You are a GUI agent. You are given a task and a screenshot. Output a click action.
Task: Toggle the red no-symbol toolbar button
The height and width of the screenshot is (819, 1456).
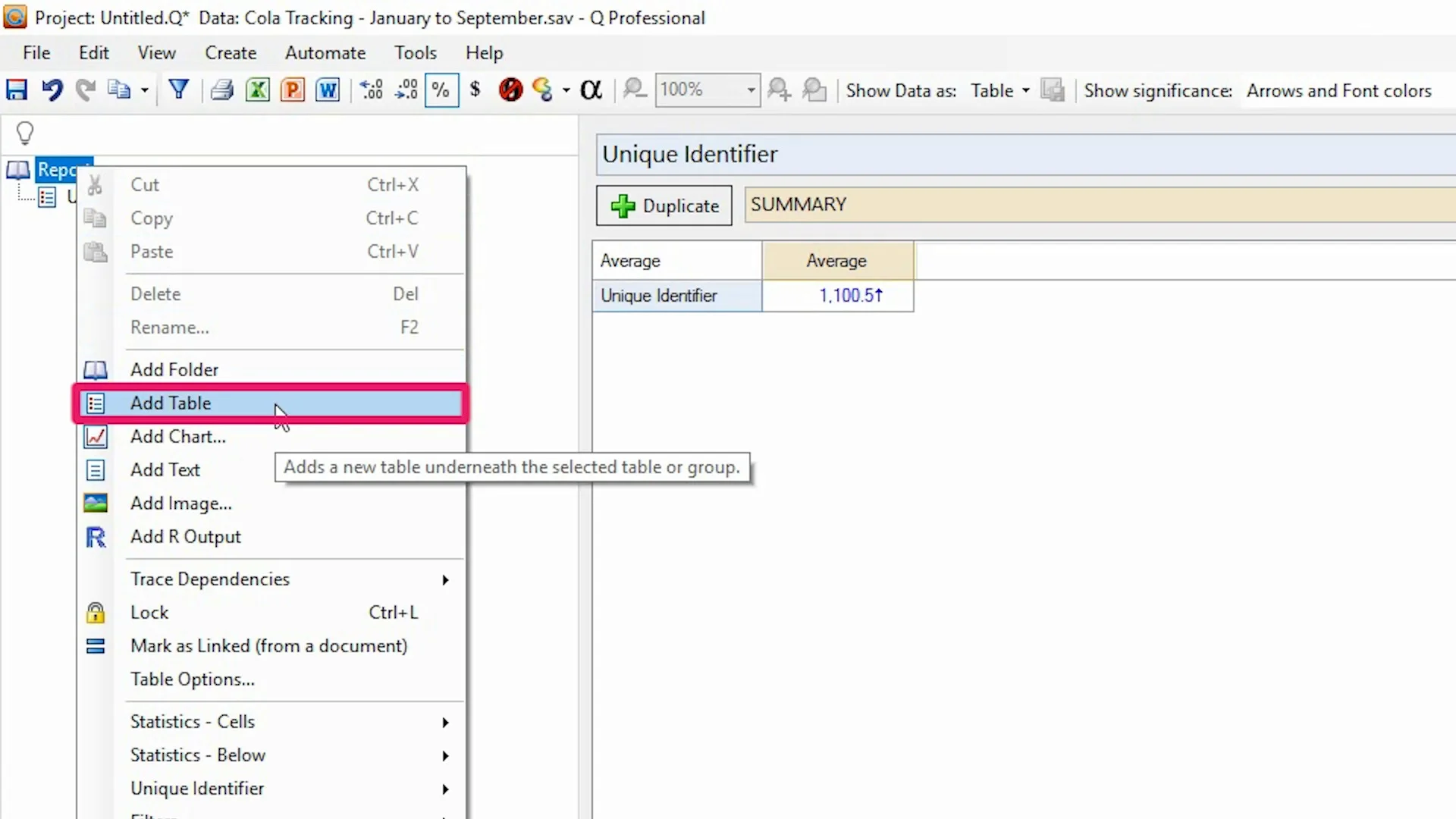510,90
